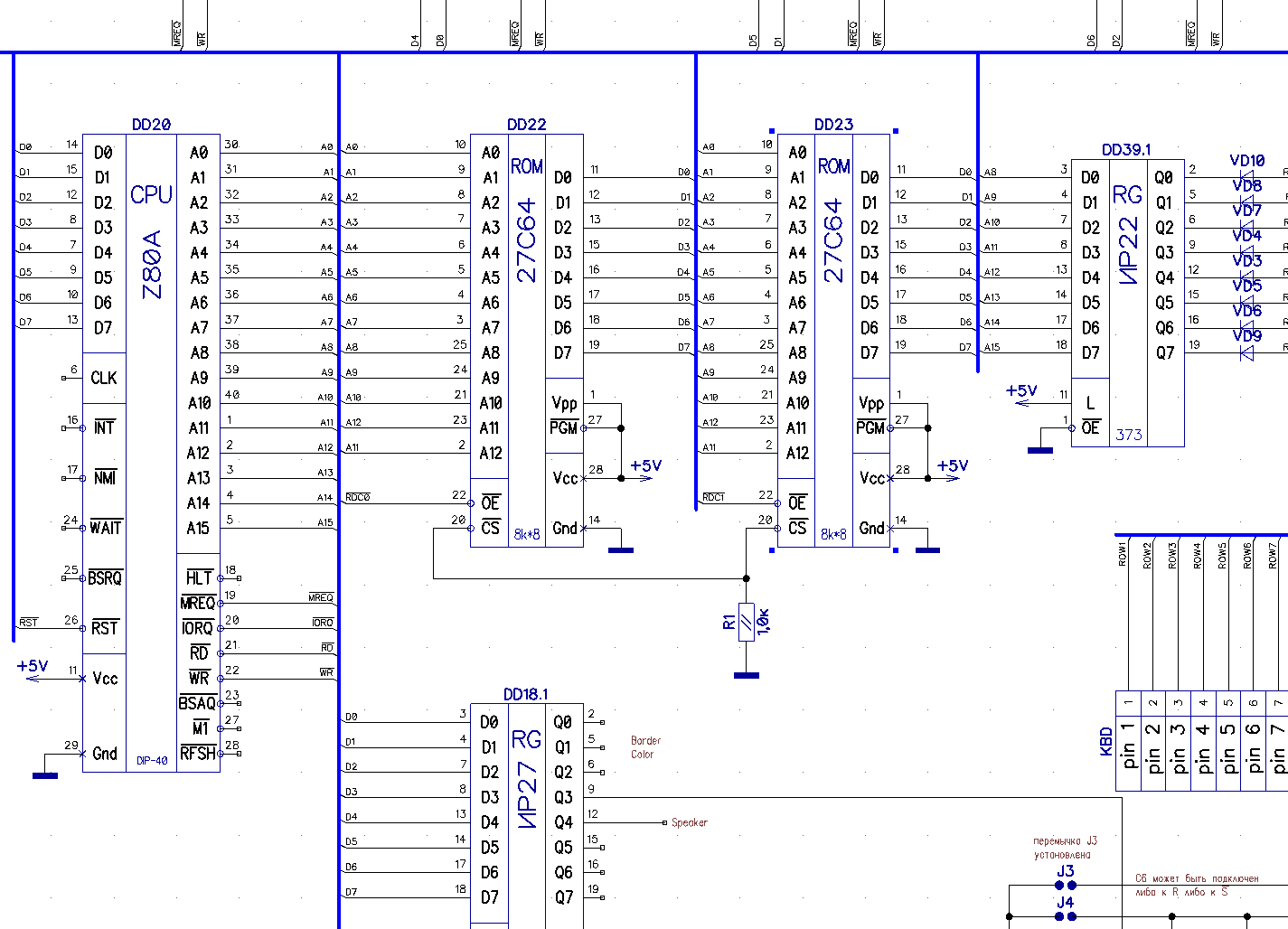Select the CPU label inside DD20
Image resolution: width=1288 pixels, height=929 pixels.
(151, 195)
